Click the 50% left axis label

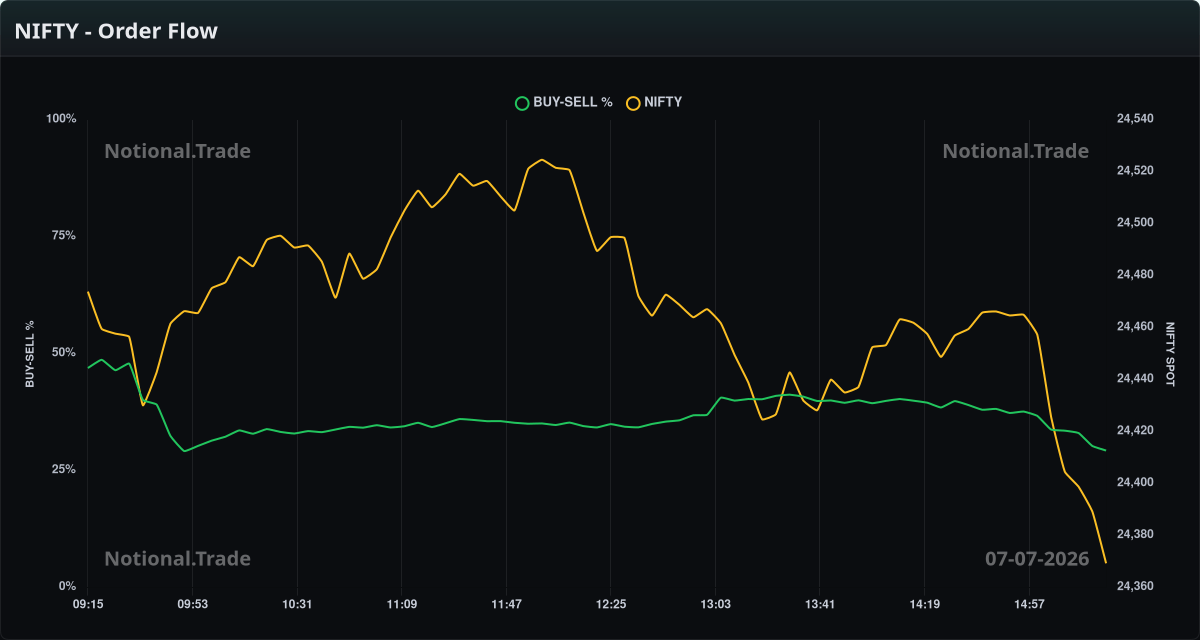[x=64, y=352]
